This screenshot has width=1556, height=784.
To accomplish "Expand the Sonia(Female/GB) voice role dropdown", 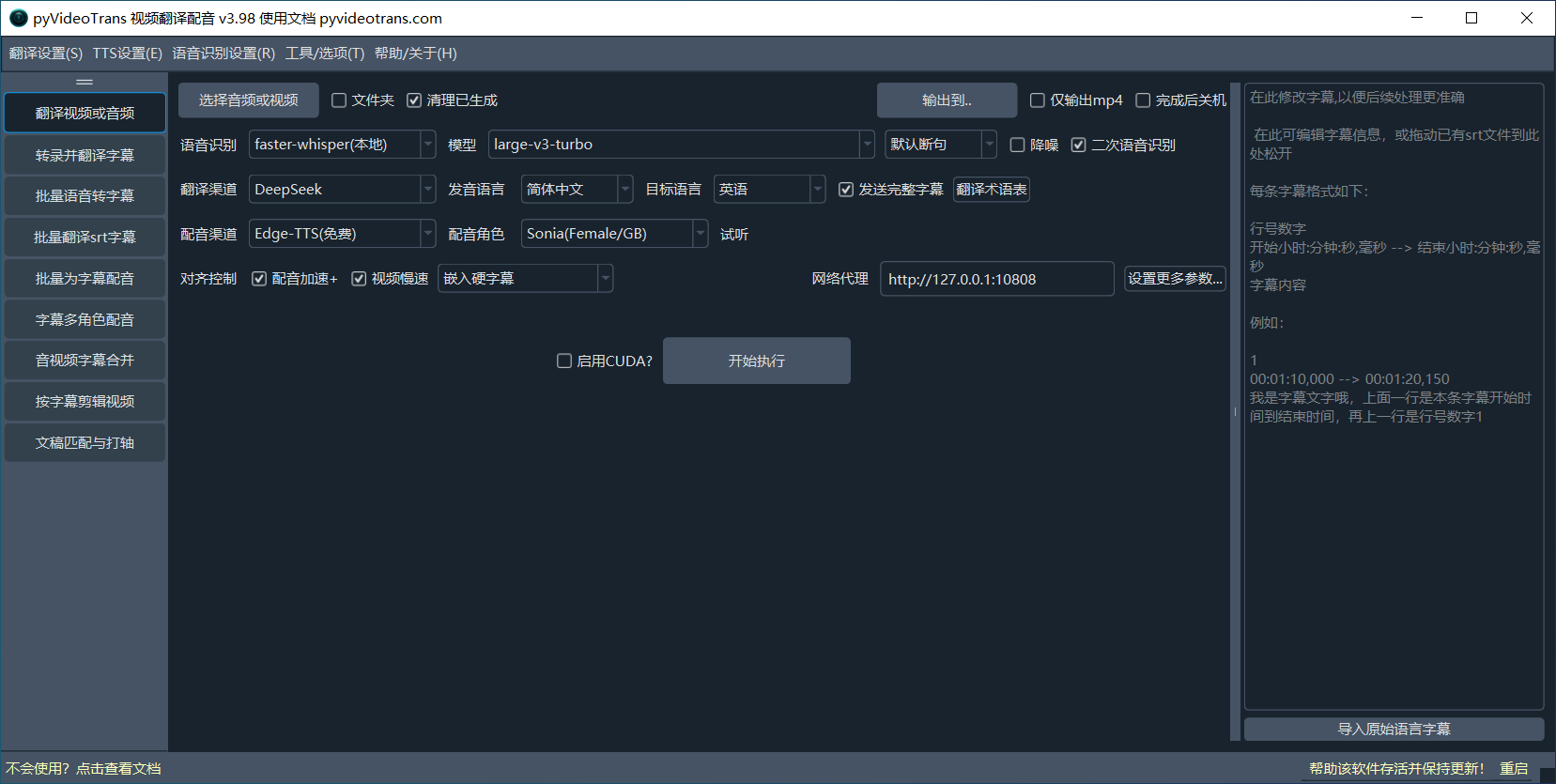I will 614,234.
